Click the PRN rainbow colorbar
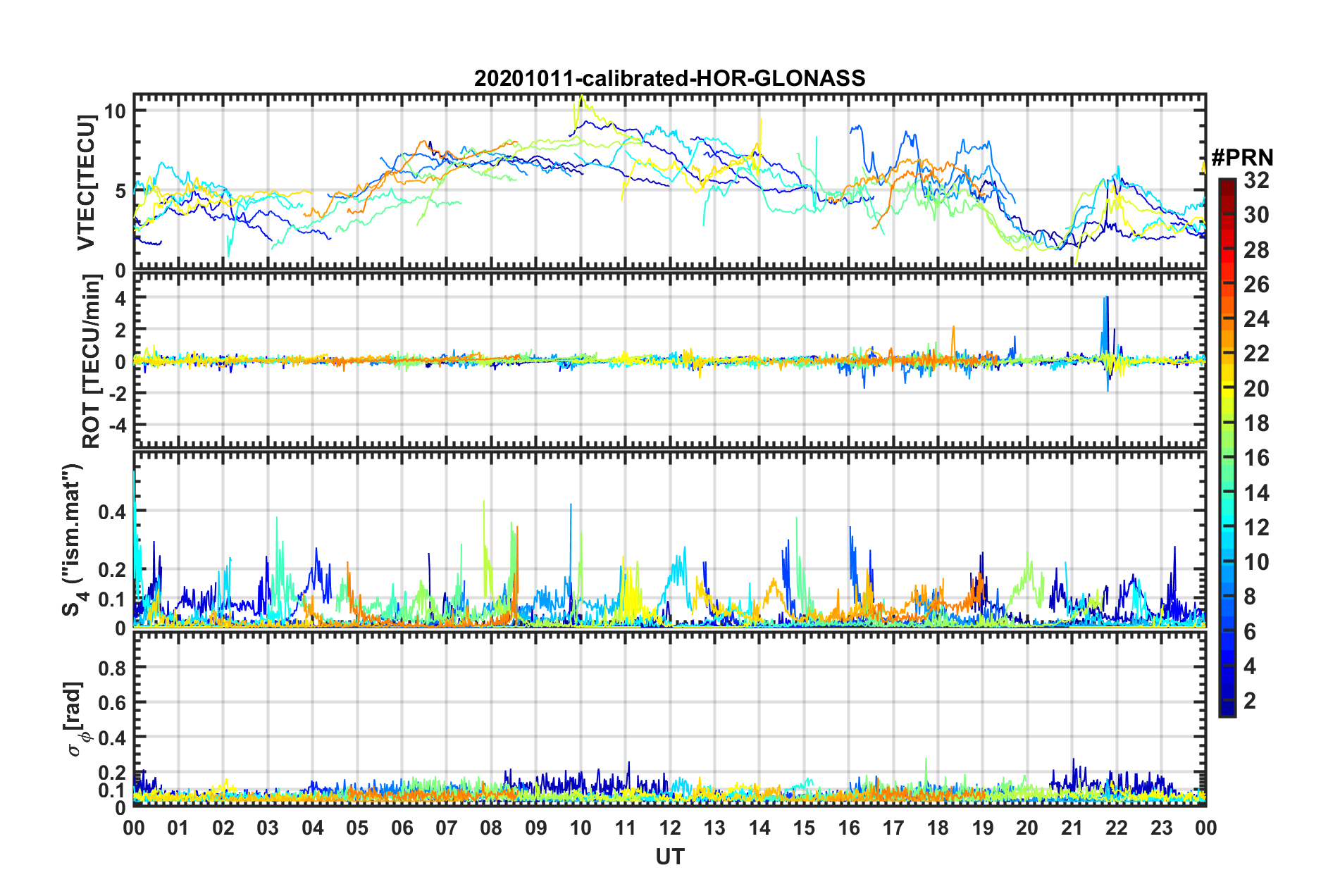The image size is (1340, 896). pos(1227,448)
